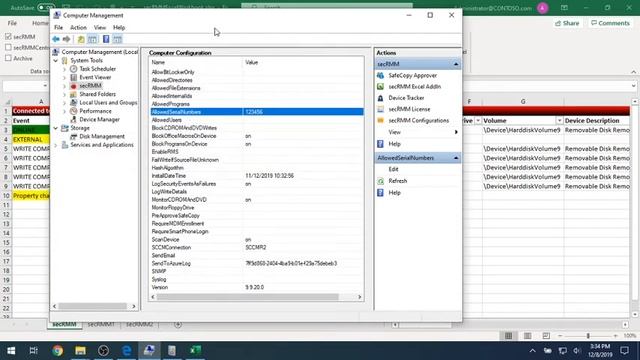Collapse Storage tree node

click(56, 128)
